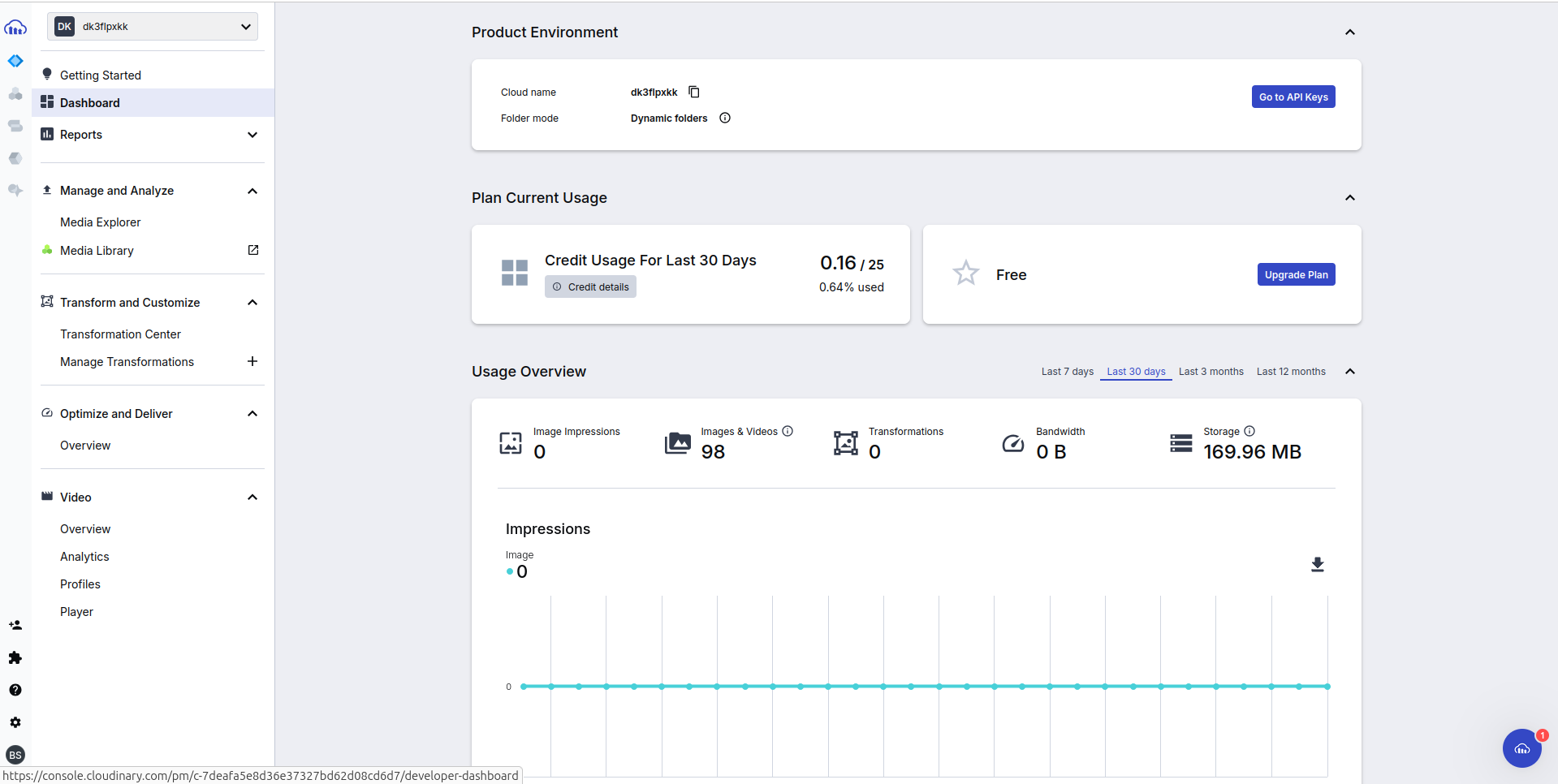Click the last data point on Impressions chart

(1327, 687)
